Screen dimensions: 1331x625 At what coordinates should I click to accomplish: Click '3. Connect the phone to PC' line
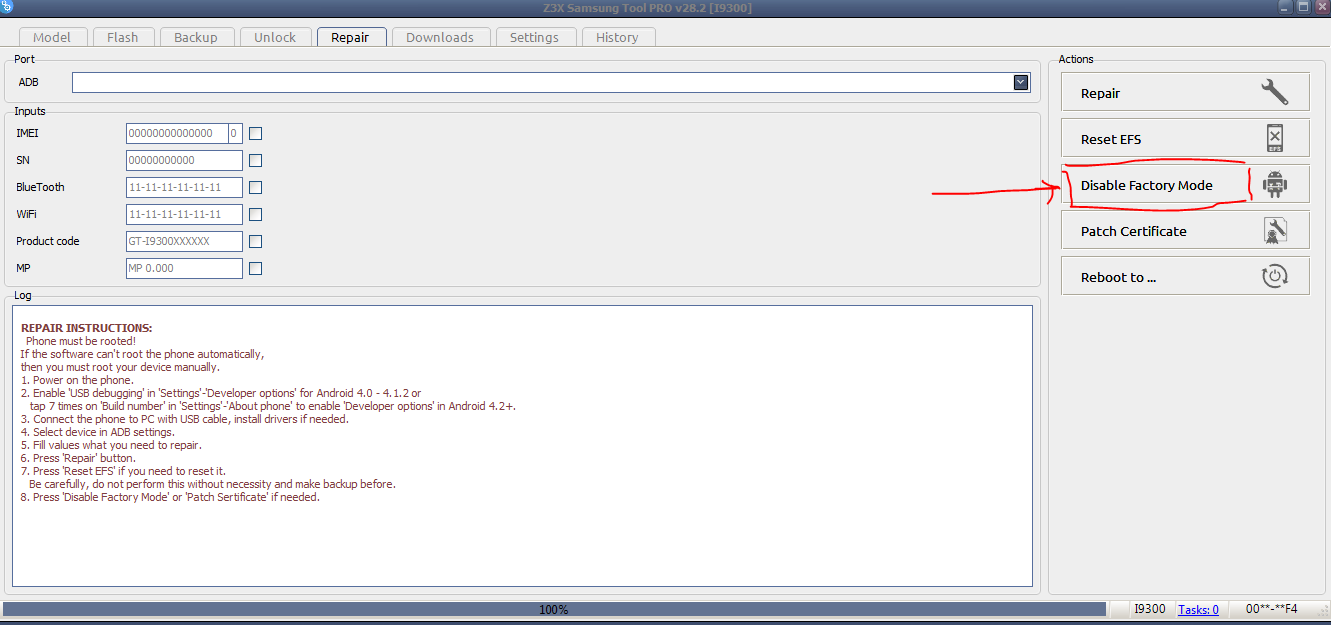coord(185,419)
